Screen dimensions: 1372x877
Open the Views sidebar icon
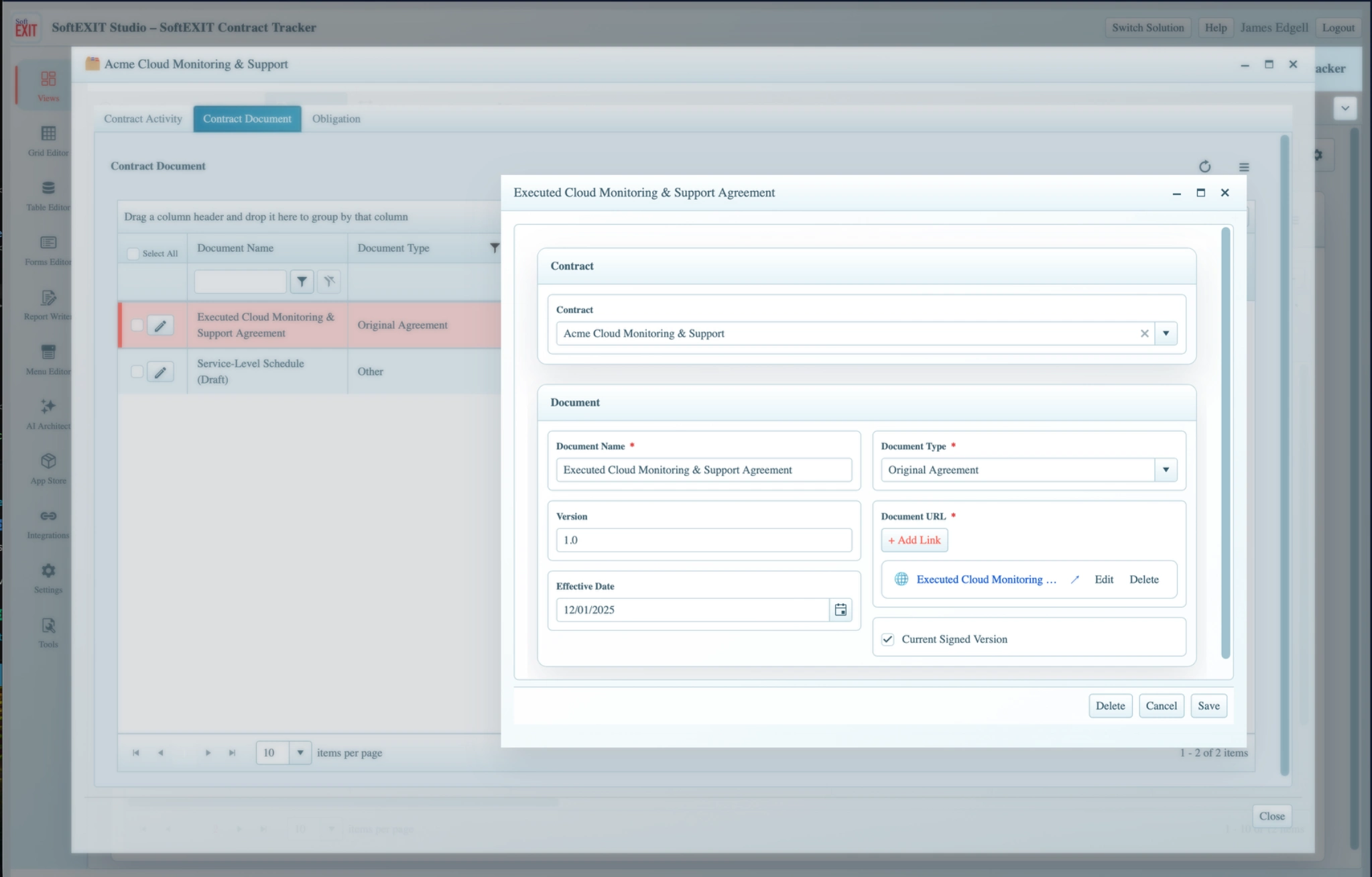[x=48, y=79]
